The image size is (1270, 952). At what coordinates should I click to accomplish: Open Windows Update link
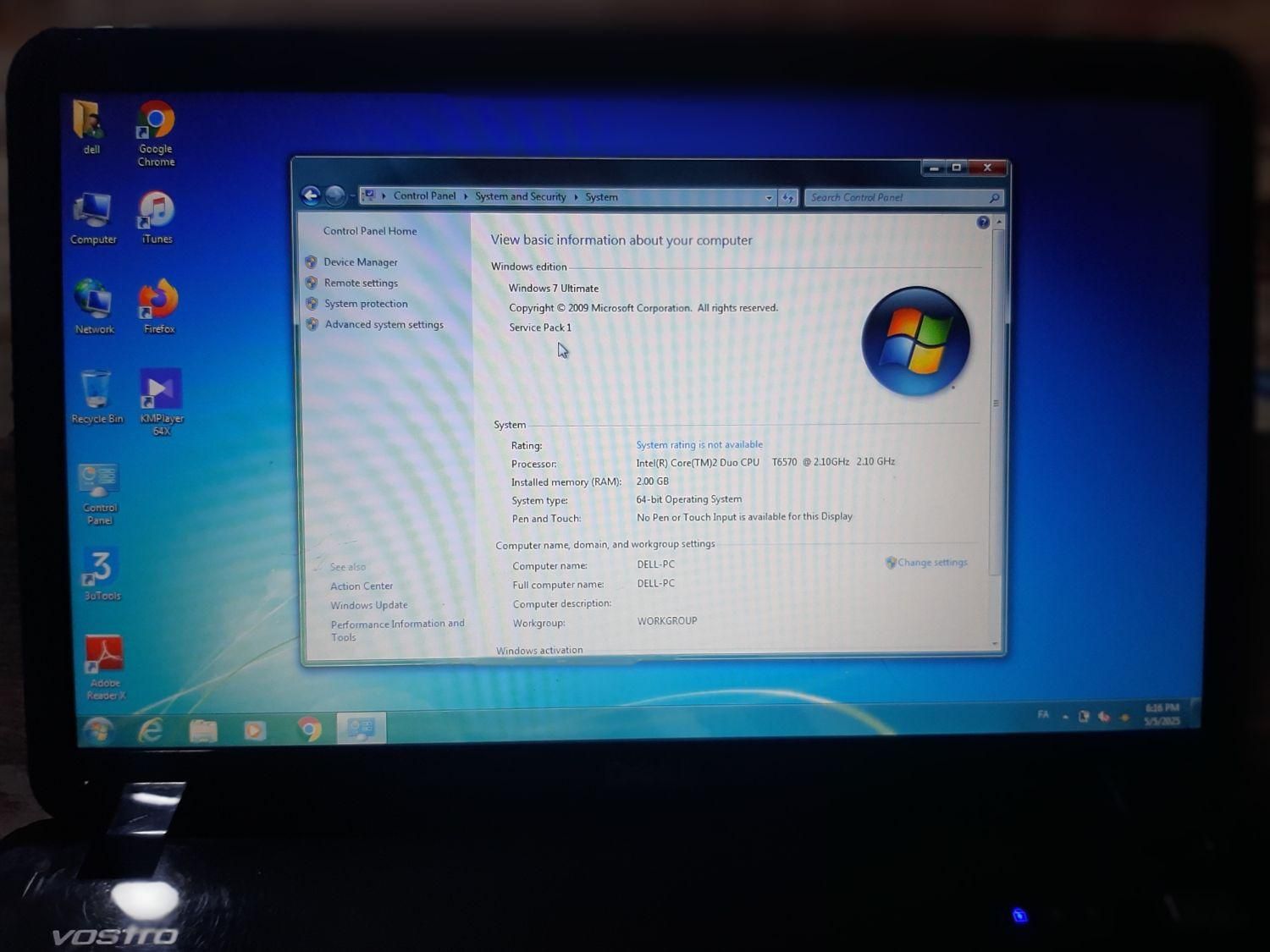369,605
